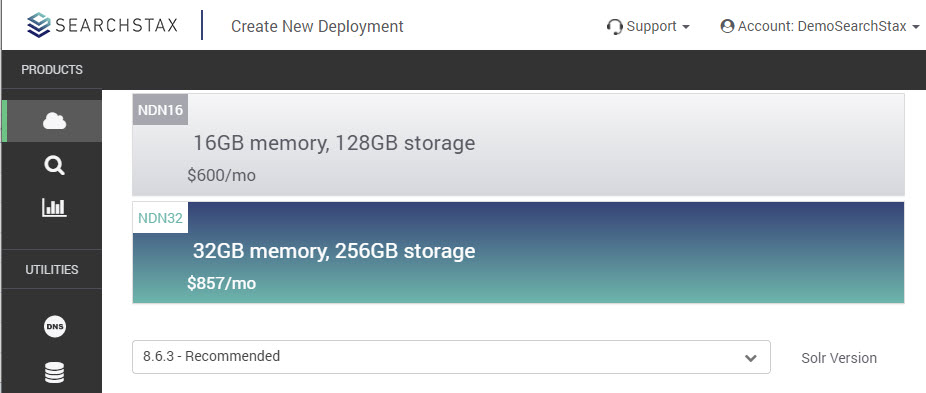Viewport: 926px width, 393px height.
Task: Click the Create New Deployment title
Action: point(317,27)
